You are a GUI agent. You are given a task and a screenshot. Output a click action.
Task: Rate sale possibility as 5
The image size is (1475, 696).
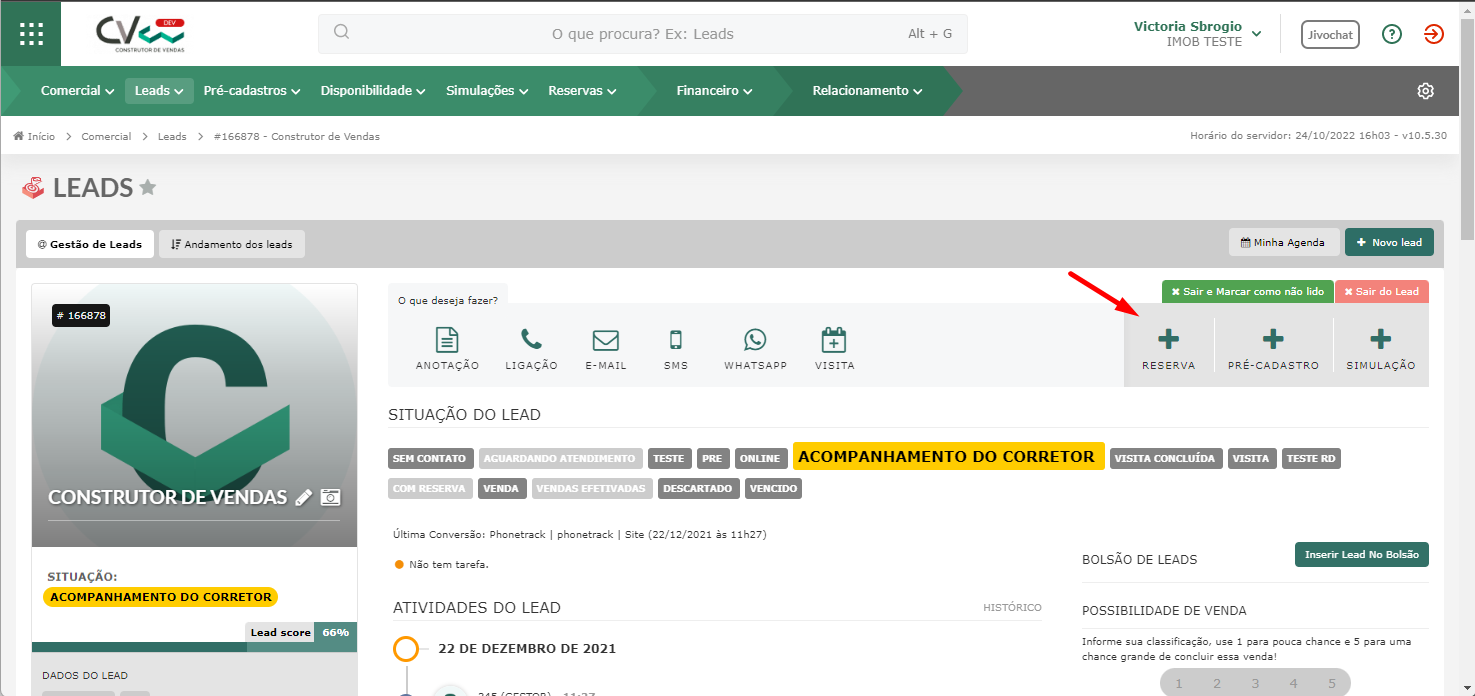[x=1332, y=684]
